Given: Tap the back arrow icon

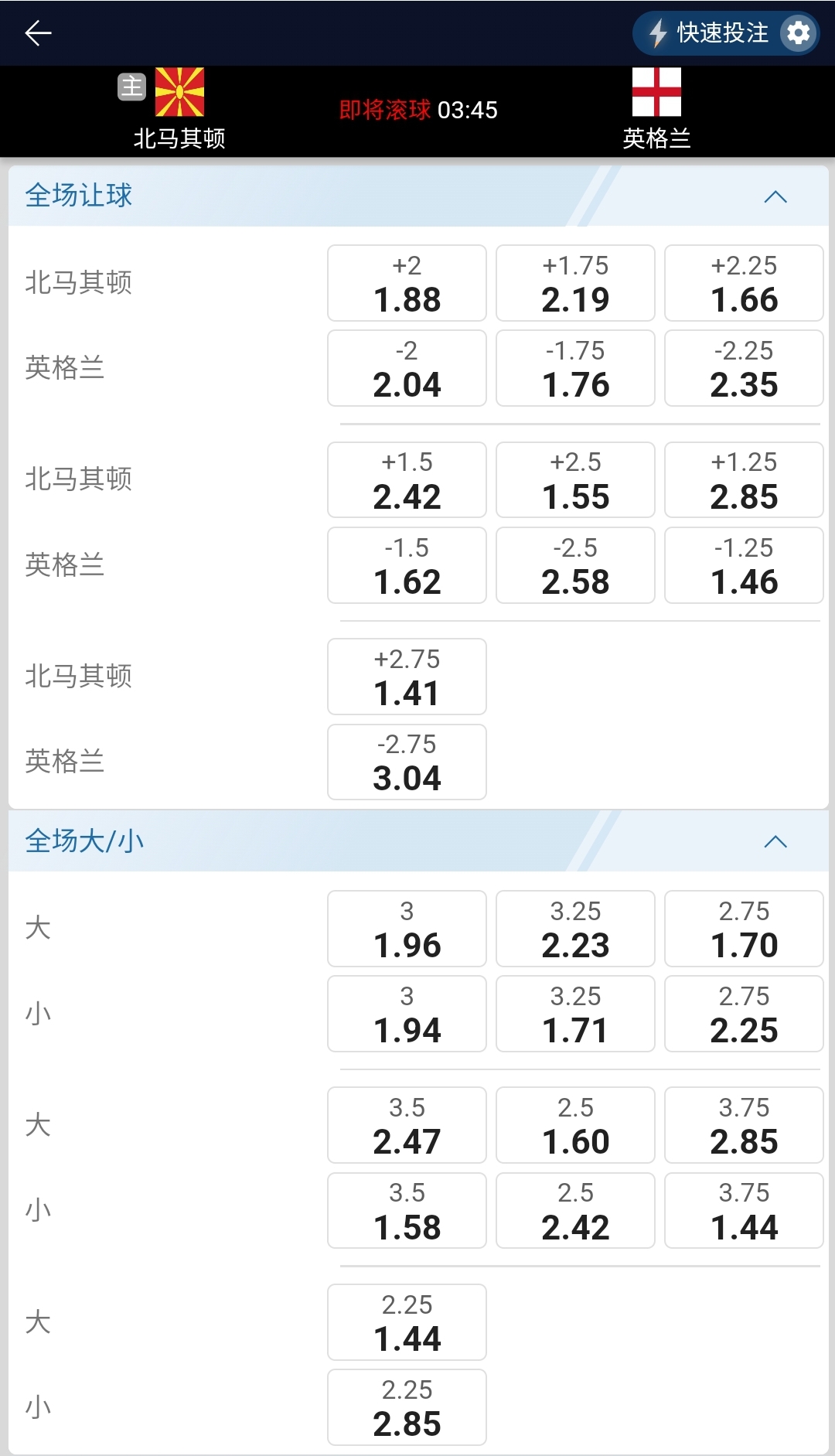Looking at the screenshot, I should (x=38, y=33).
